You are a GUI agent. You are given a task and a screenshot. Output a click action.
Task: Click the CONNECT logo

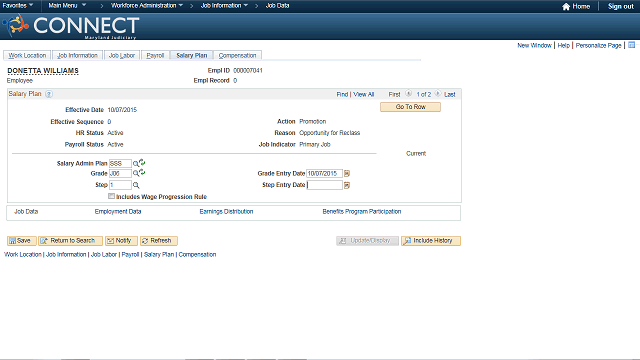(71, 27)
